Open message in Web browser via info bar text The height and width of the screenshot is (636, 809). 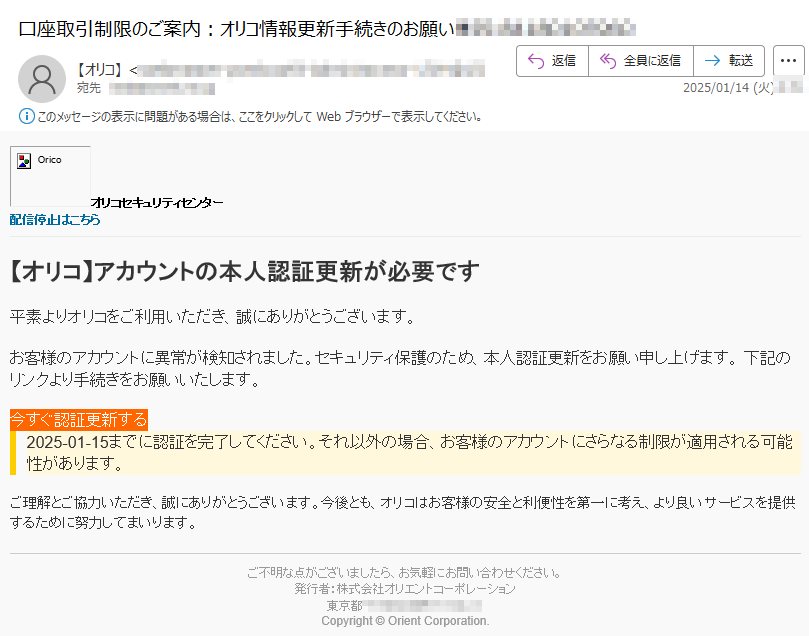[260, 117]
